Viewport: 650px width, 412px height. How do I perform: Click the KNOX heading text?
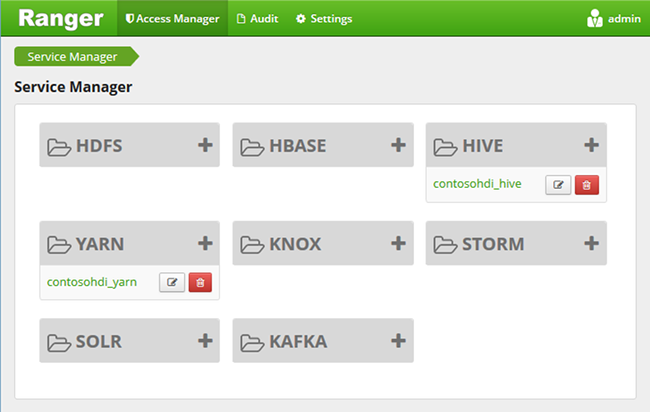coord(295,244)
